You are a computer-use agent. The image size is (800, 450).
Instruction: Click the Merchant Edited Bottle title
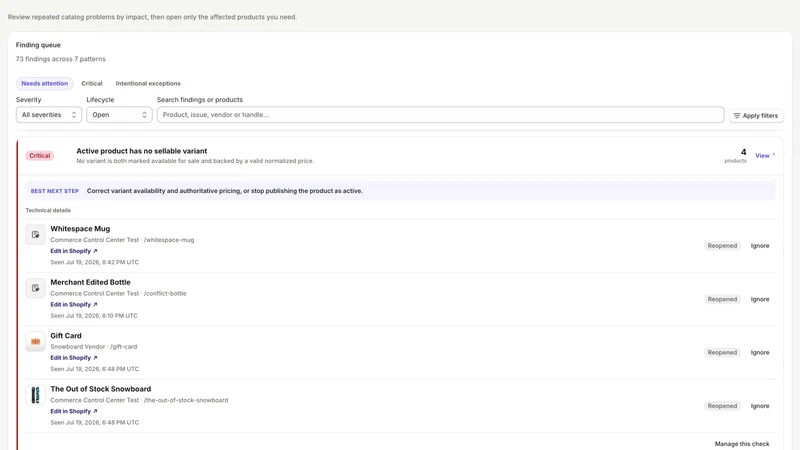(x=90, y=282)
